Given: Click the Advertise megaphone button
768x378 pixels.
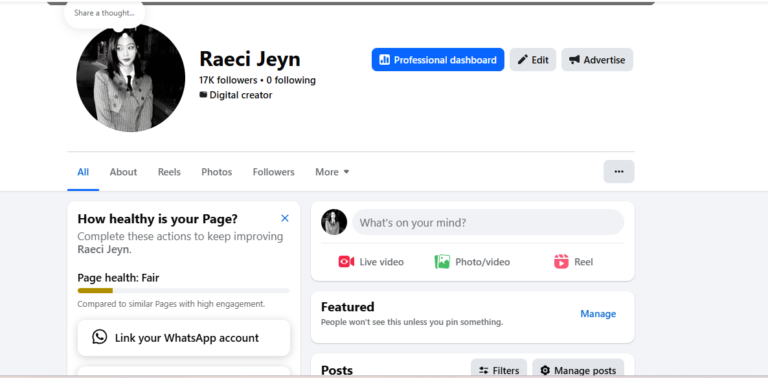Looking at the screenshot, I should (x=597, y=60).
